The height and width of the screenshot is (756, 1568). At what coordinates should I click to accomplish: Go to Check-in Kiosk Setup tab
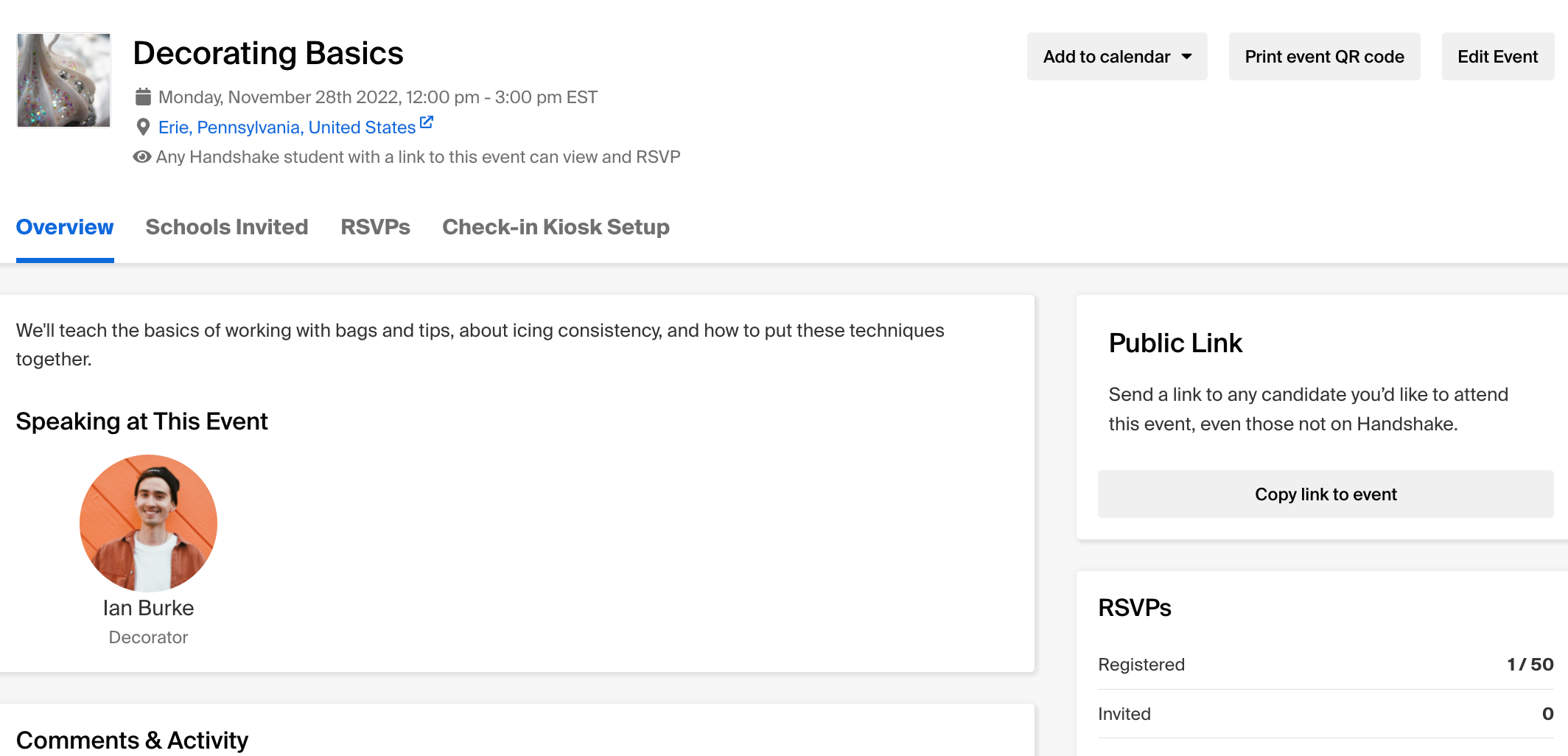[556, 227]
